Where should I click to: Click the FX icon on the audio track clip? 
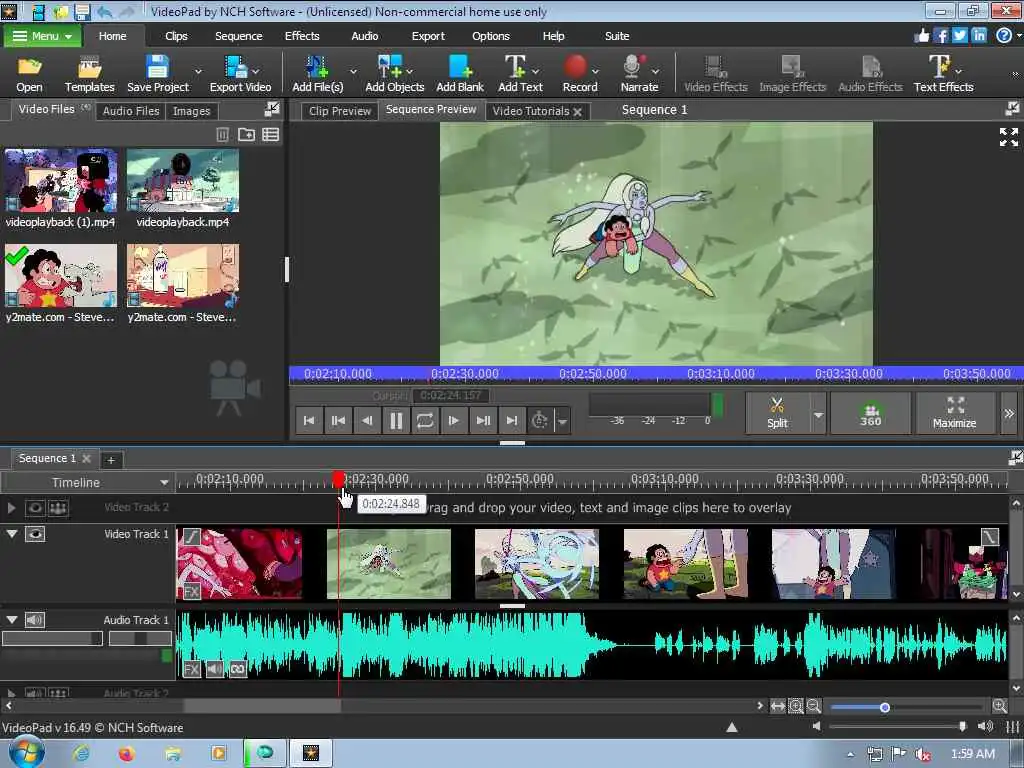tap(191, 669)
